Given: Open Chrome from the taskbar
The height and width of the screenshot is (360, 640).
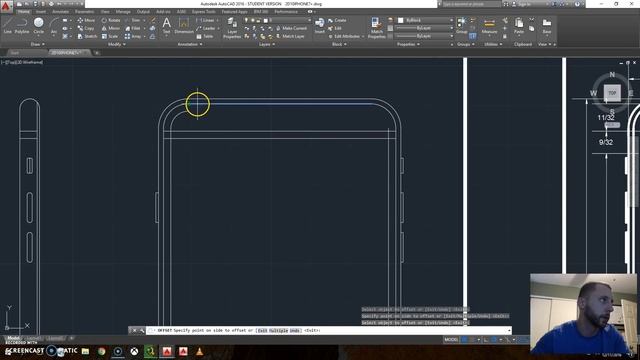Looking at the screenshot, I should (x=101, y=351).
